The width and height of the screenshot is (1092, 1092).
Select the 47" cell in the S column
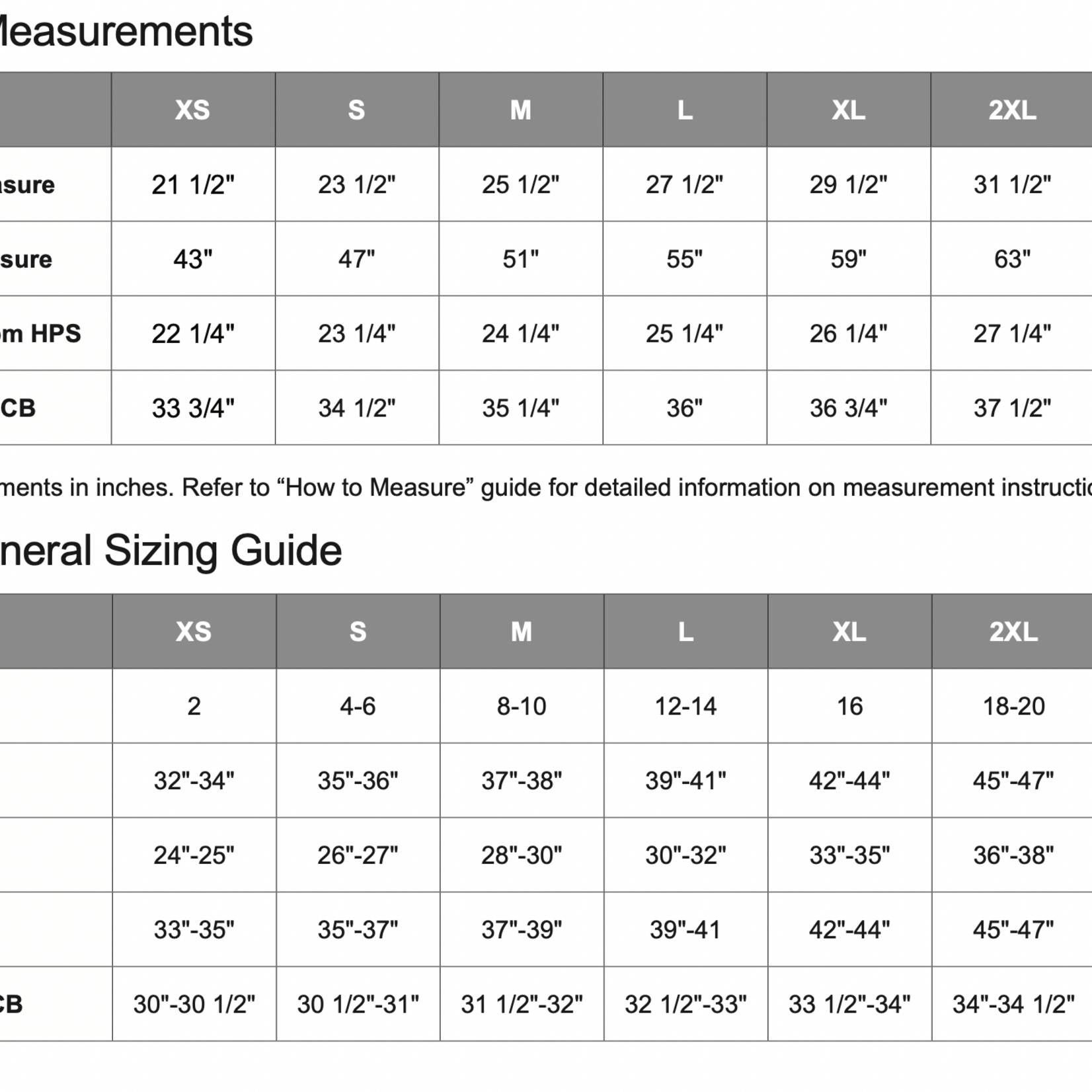pyautogui.click(x=357, y=259)
